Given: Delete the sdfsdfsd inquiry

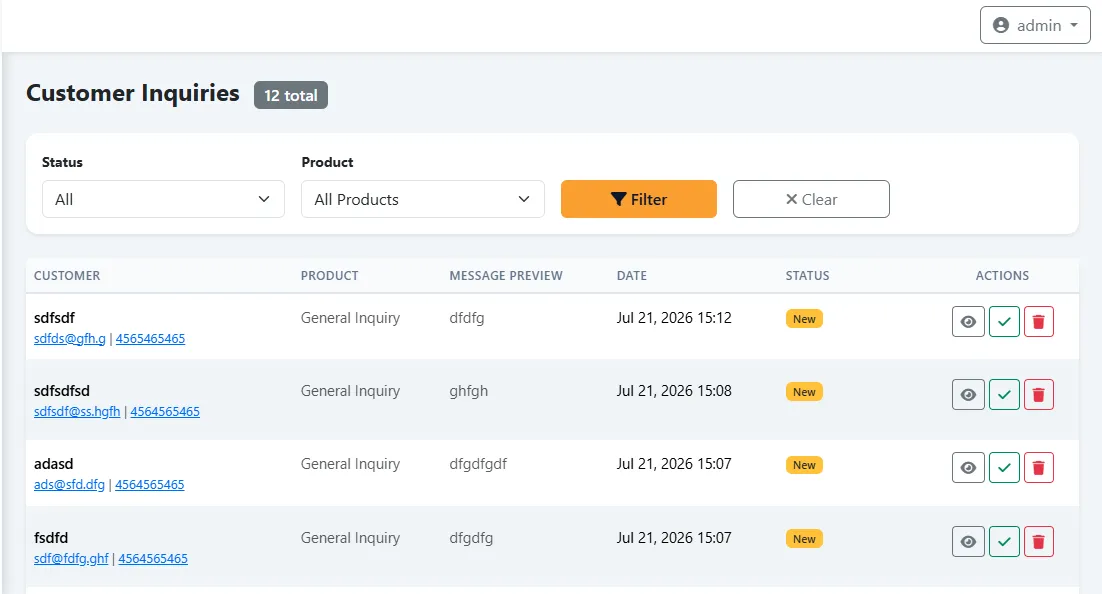Looking at the screenshot, I should point(1039,395).
